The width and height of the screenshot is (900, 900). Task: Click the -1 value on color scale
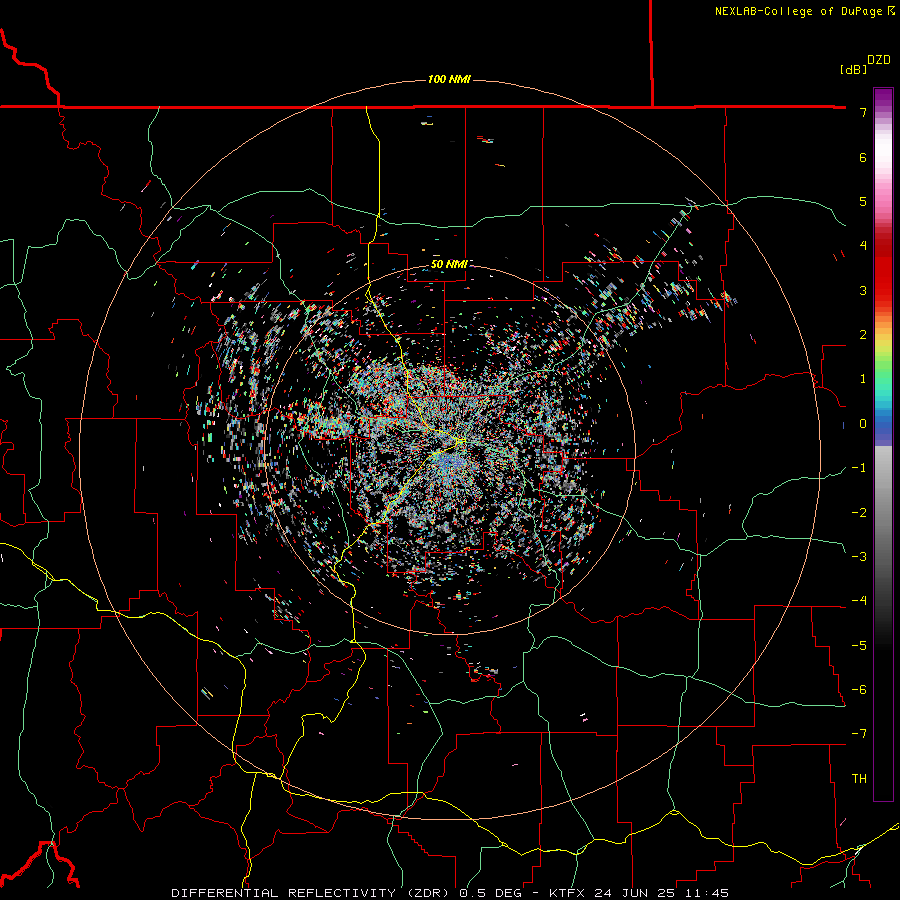point(859,468)
